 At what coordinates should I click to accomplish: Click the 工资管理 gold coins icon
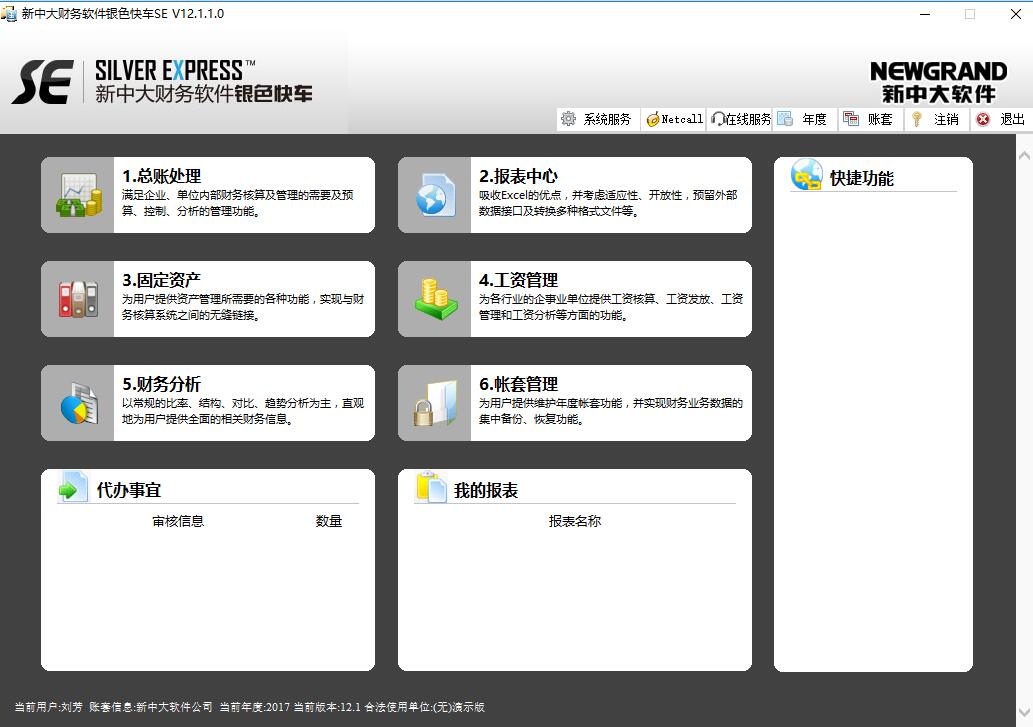click(436, 299)
